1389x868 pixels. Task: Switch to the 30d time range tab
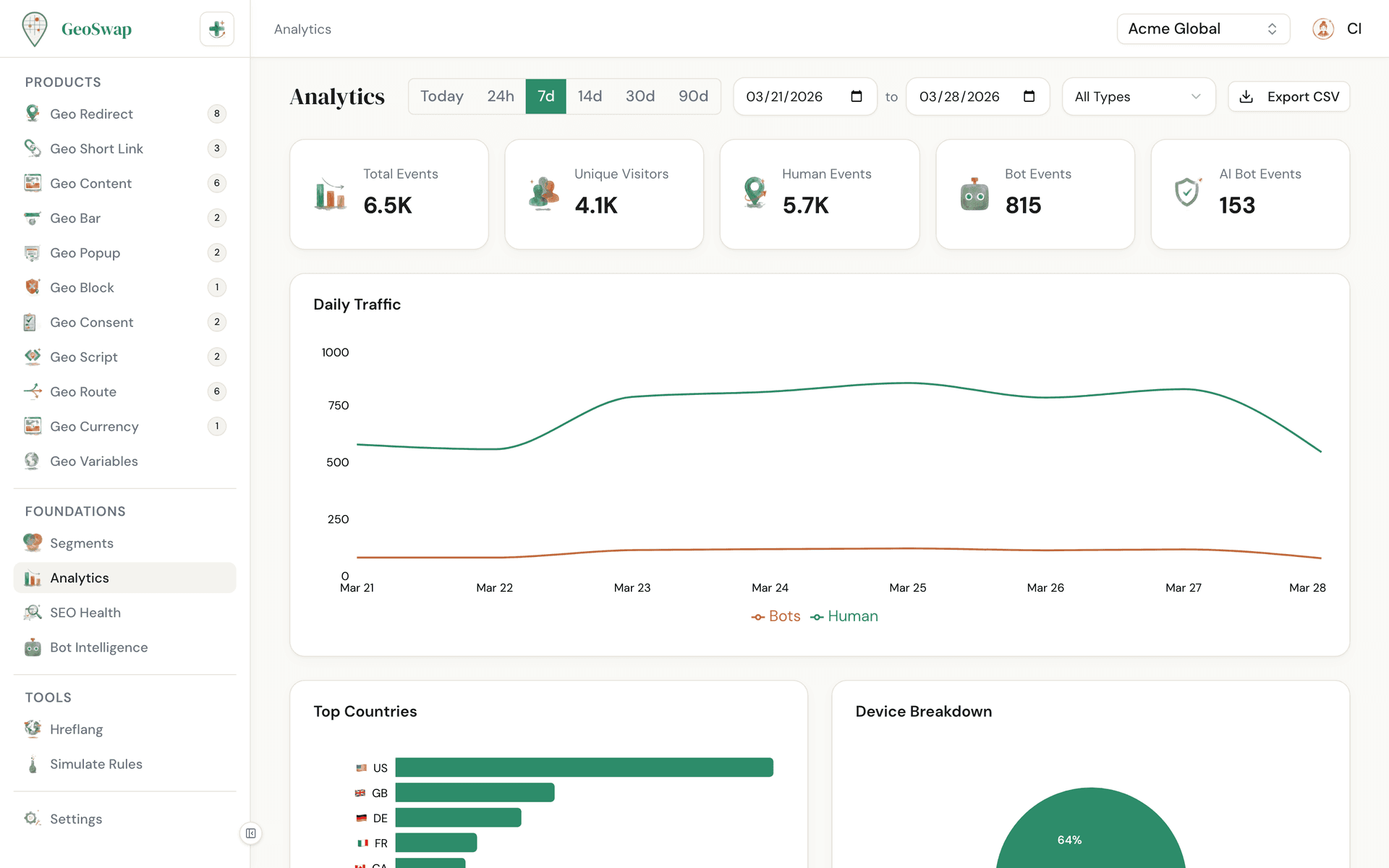(640, 96)
